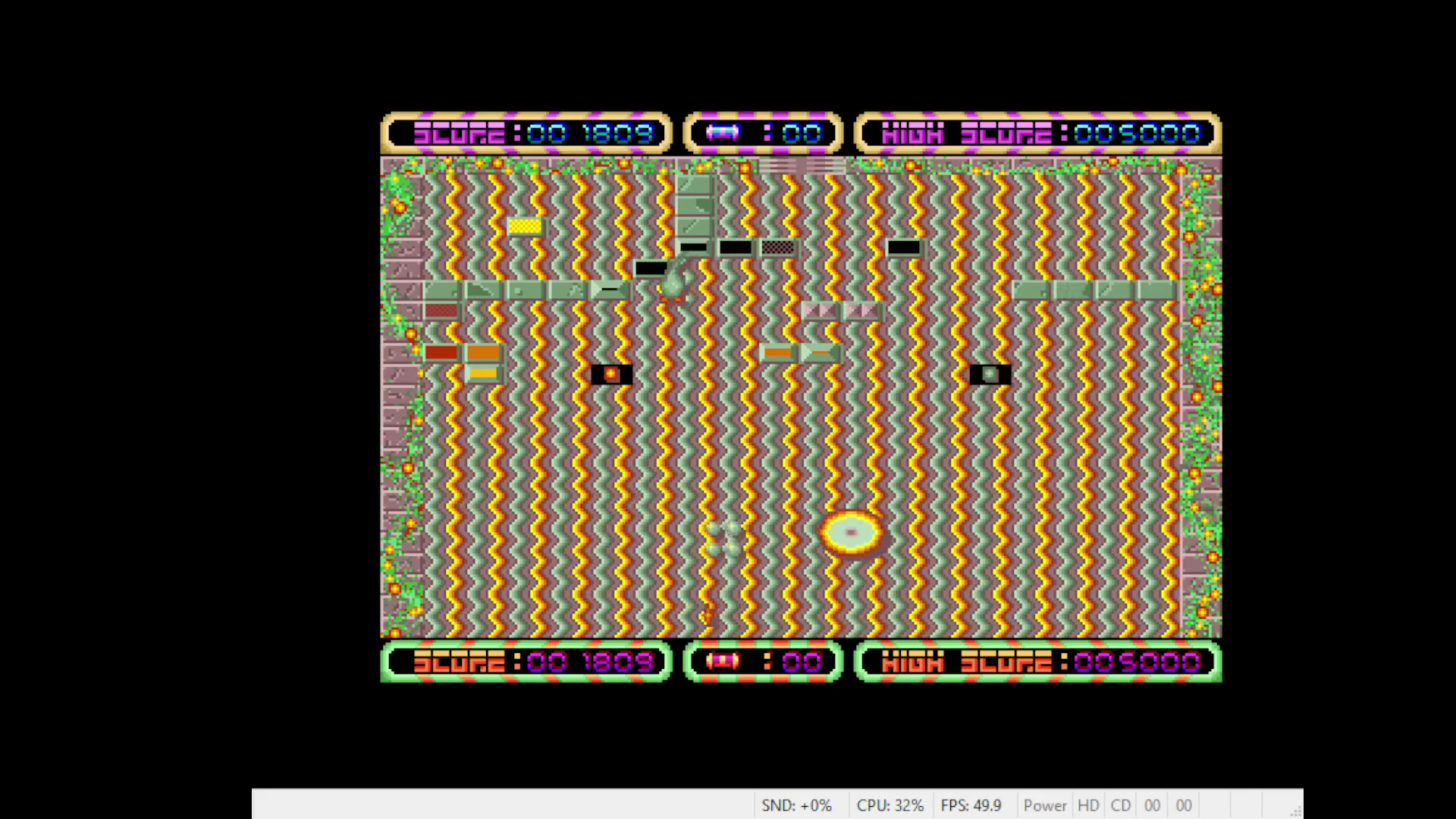Click the bottom SCORE 001809 panel
Screen dimensions: 1456x819
[x=526, y=661]
